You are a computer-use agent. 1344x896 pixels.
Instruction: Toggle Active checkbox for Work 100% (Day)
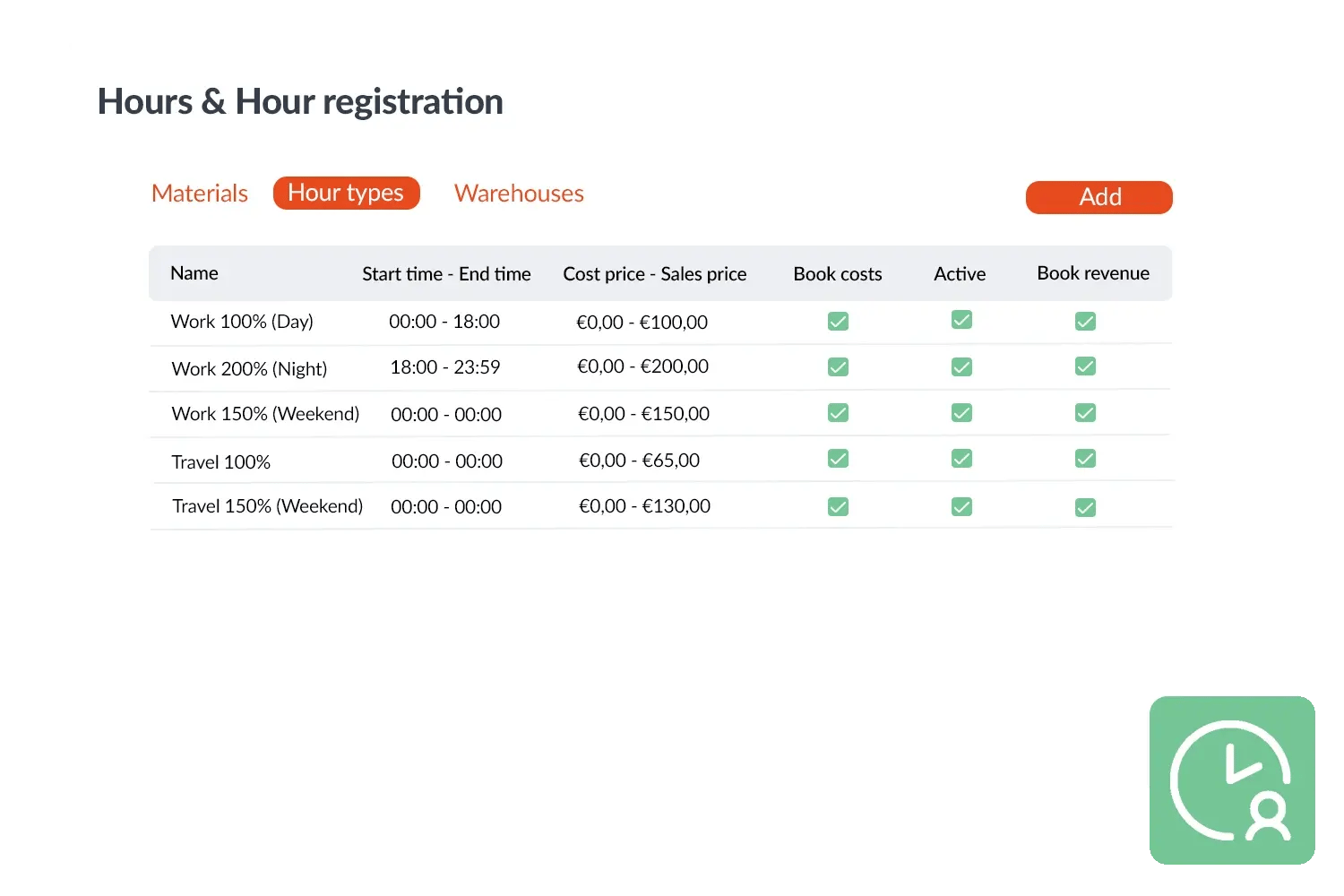point(961,320)
